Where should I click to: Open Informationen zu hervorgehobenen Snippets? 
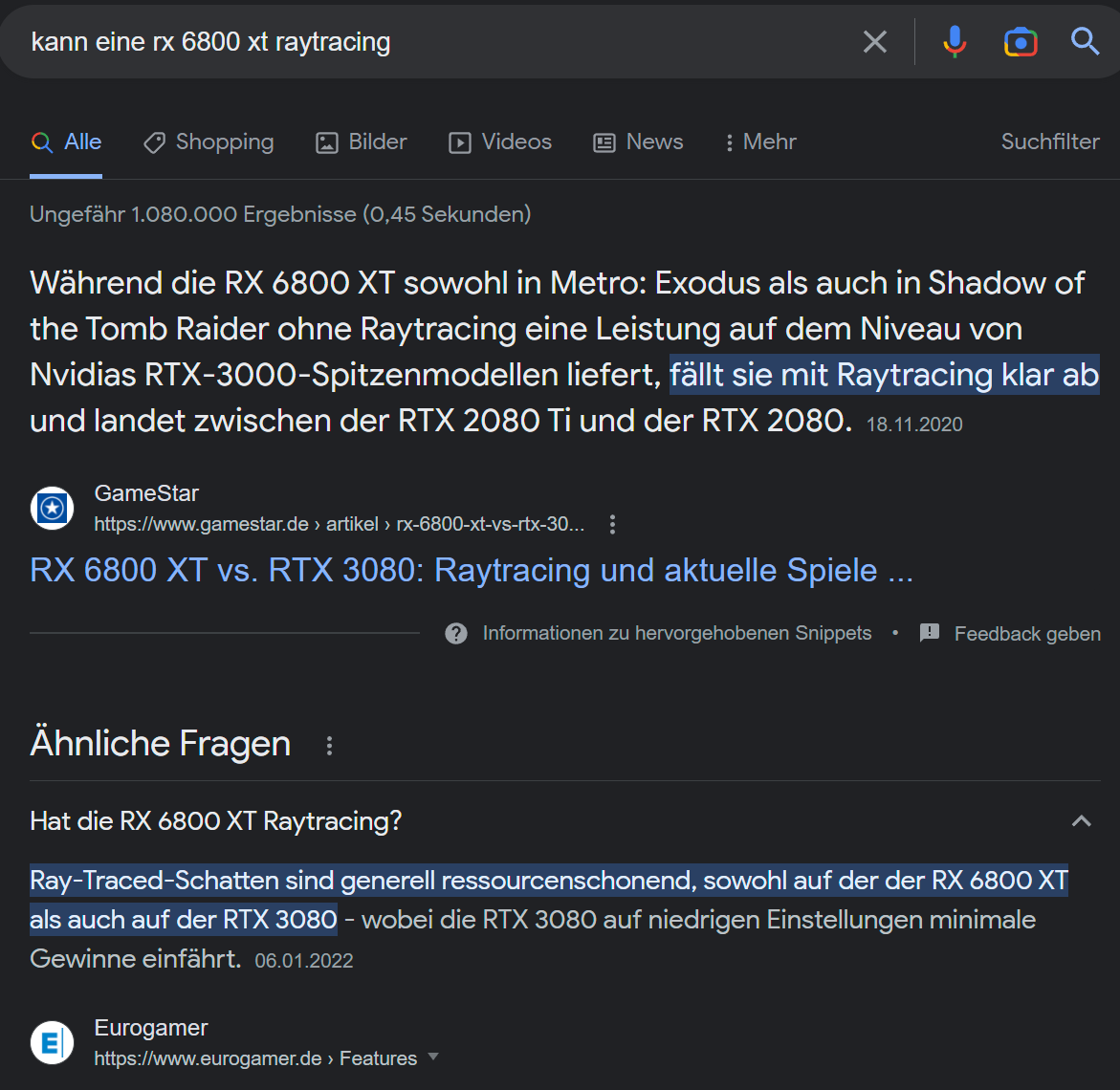[676, 633]
